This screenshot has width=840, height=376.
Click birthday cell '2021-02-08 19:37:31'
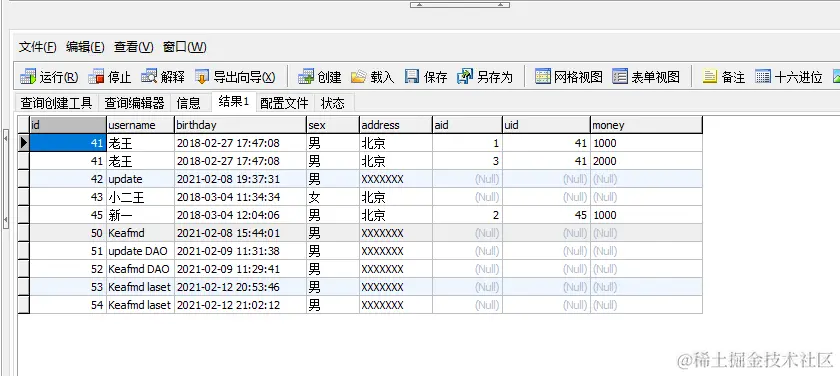[x=240, y=179]
